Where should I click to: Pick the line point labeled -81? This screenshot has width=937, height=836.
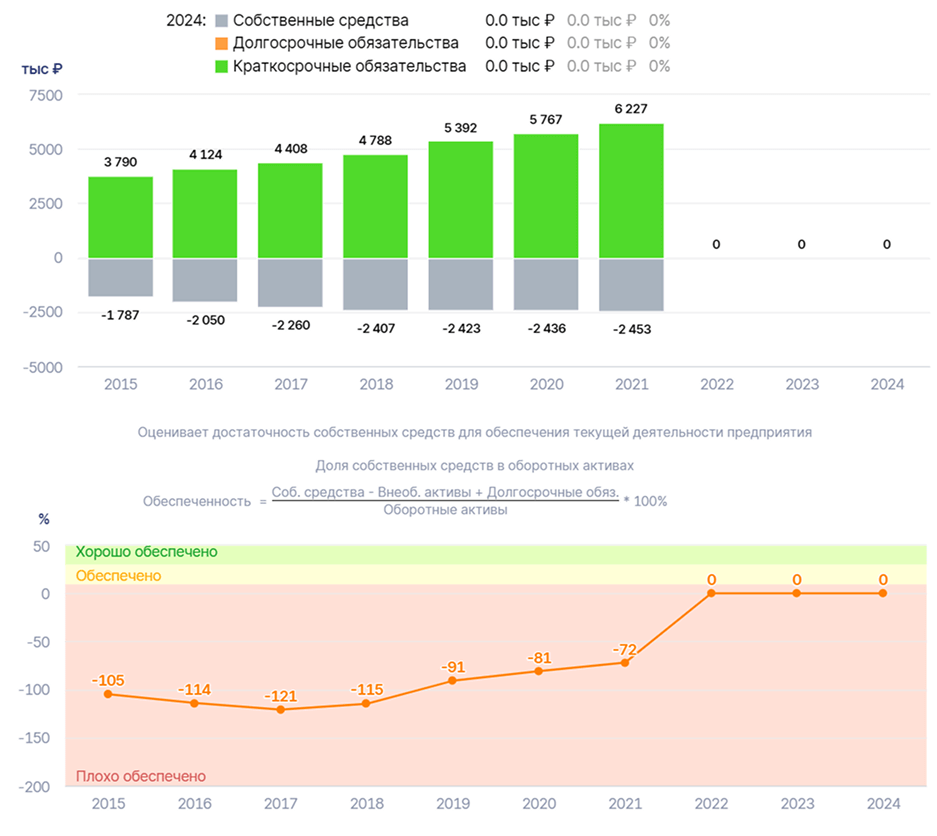[x=539, y=671]
